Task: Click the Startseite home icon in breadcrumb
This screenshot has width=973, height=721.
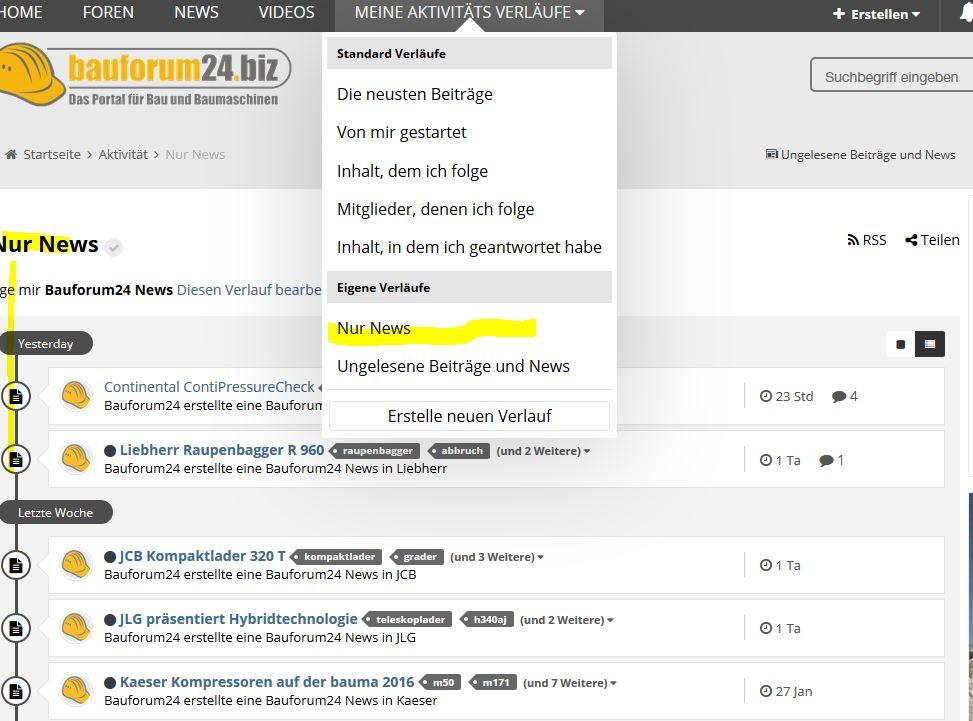Action: [11, 154]
